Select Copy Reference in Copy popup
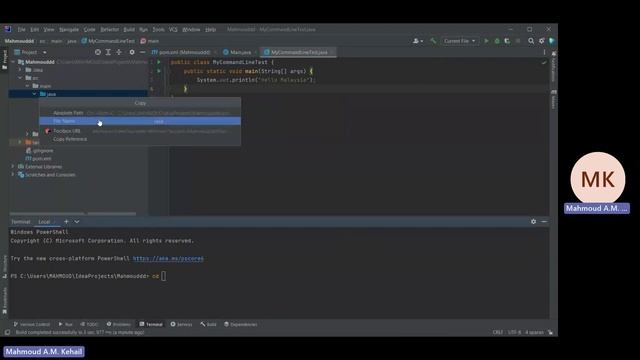The height and width of the screenshot is (360, 640). click(x=140, y=139)
